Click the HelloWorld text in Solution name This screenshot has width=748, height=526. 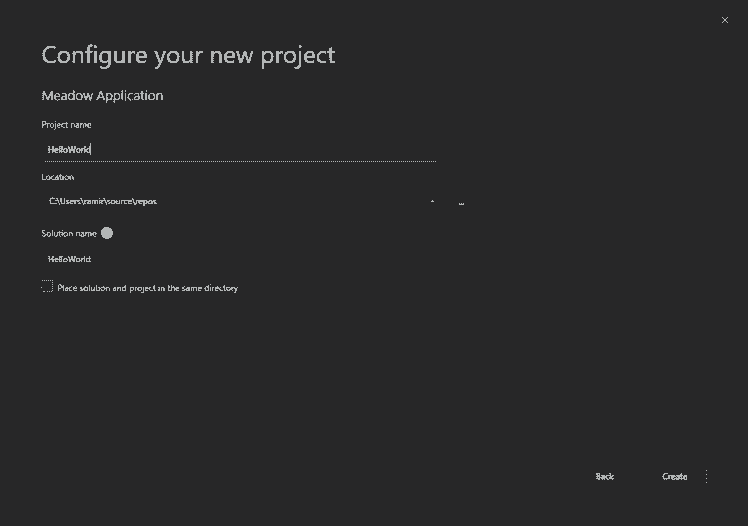69,259
